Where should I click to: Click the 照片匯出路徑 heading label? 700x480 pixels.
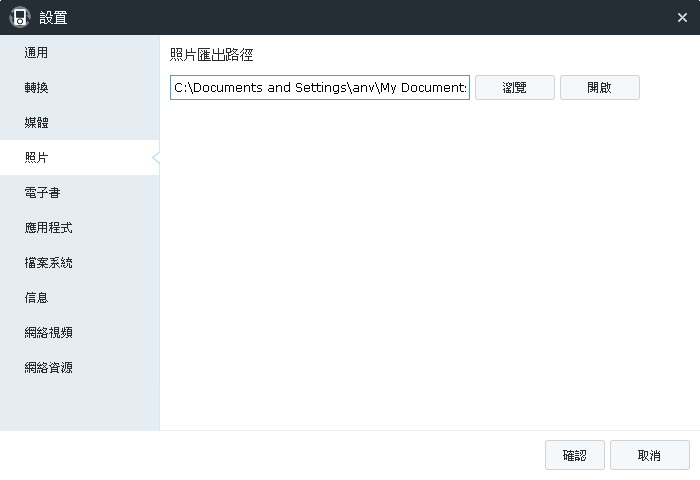coord(211,55)
